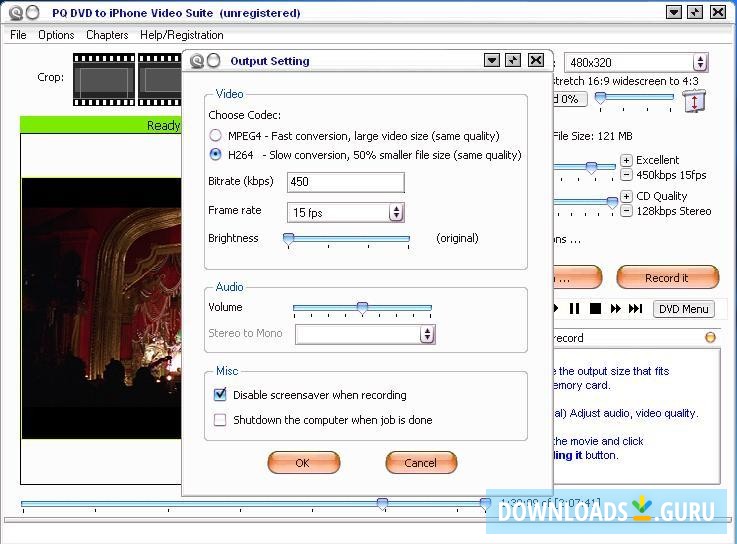Skip to next chapter
The width and height of the screenshot is (737, 544).
pyautogui.click(x=635, y=308)
